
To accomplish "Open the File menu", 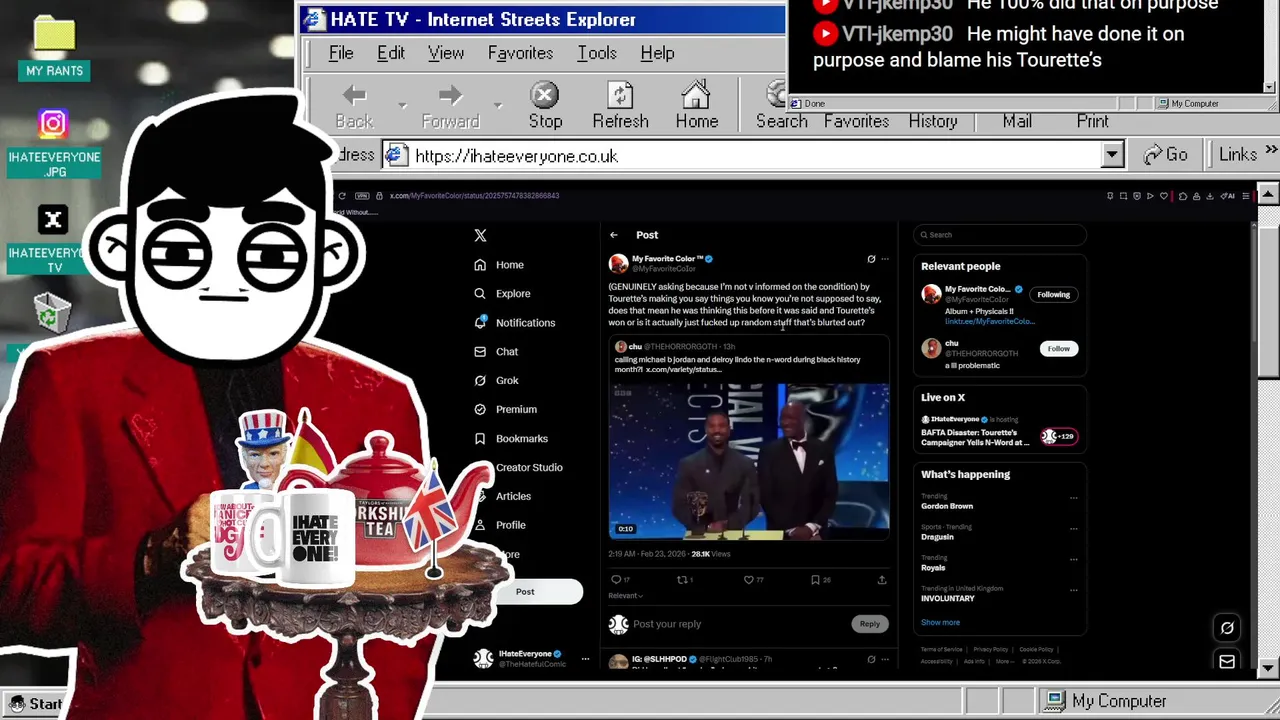I will coord(341,53).
